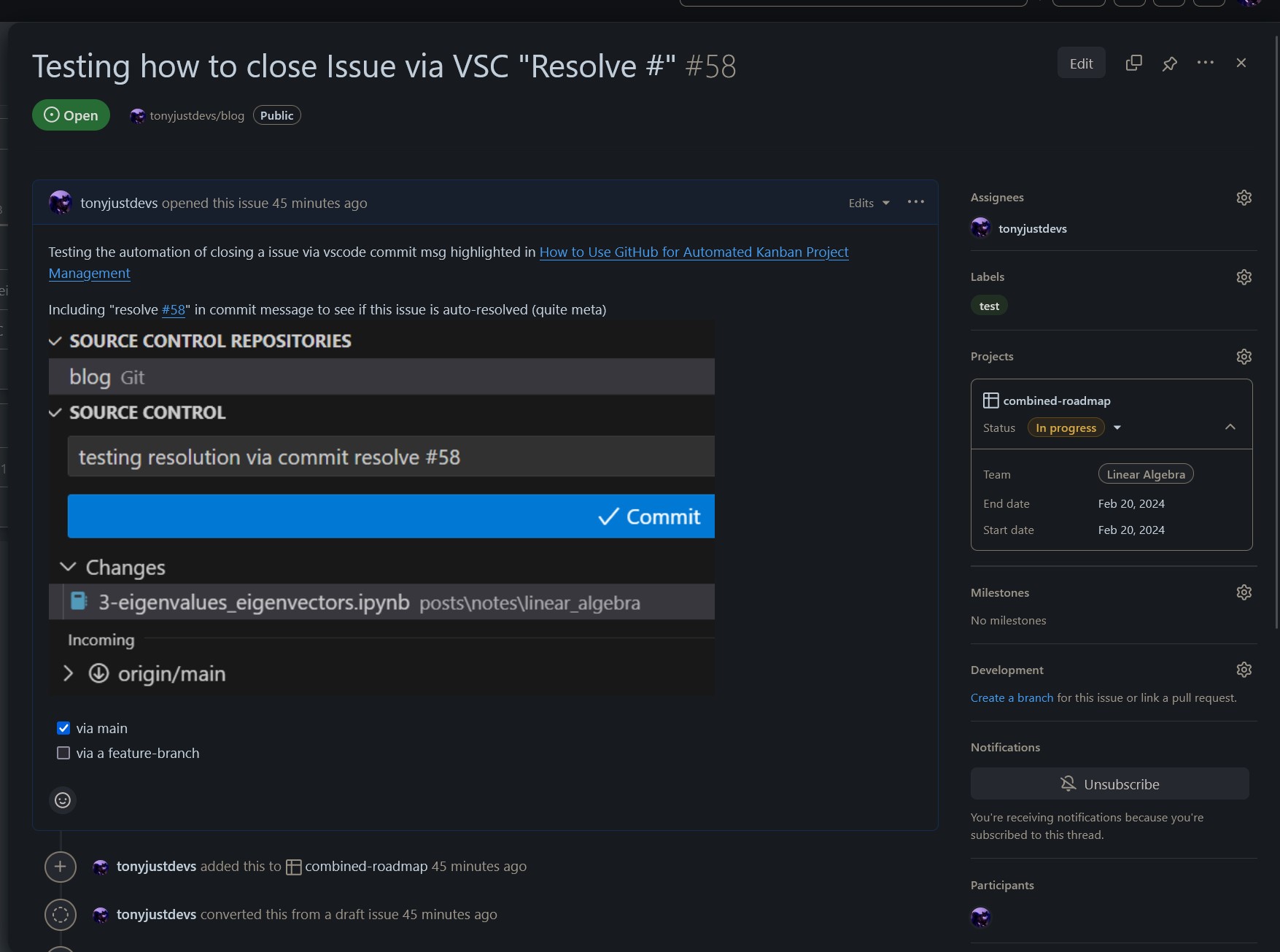
Task: Check the 'via a feature-branch' checkbox
Action: (63, 753)
